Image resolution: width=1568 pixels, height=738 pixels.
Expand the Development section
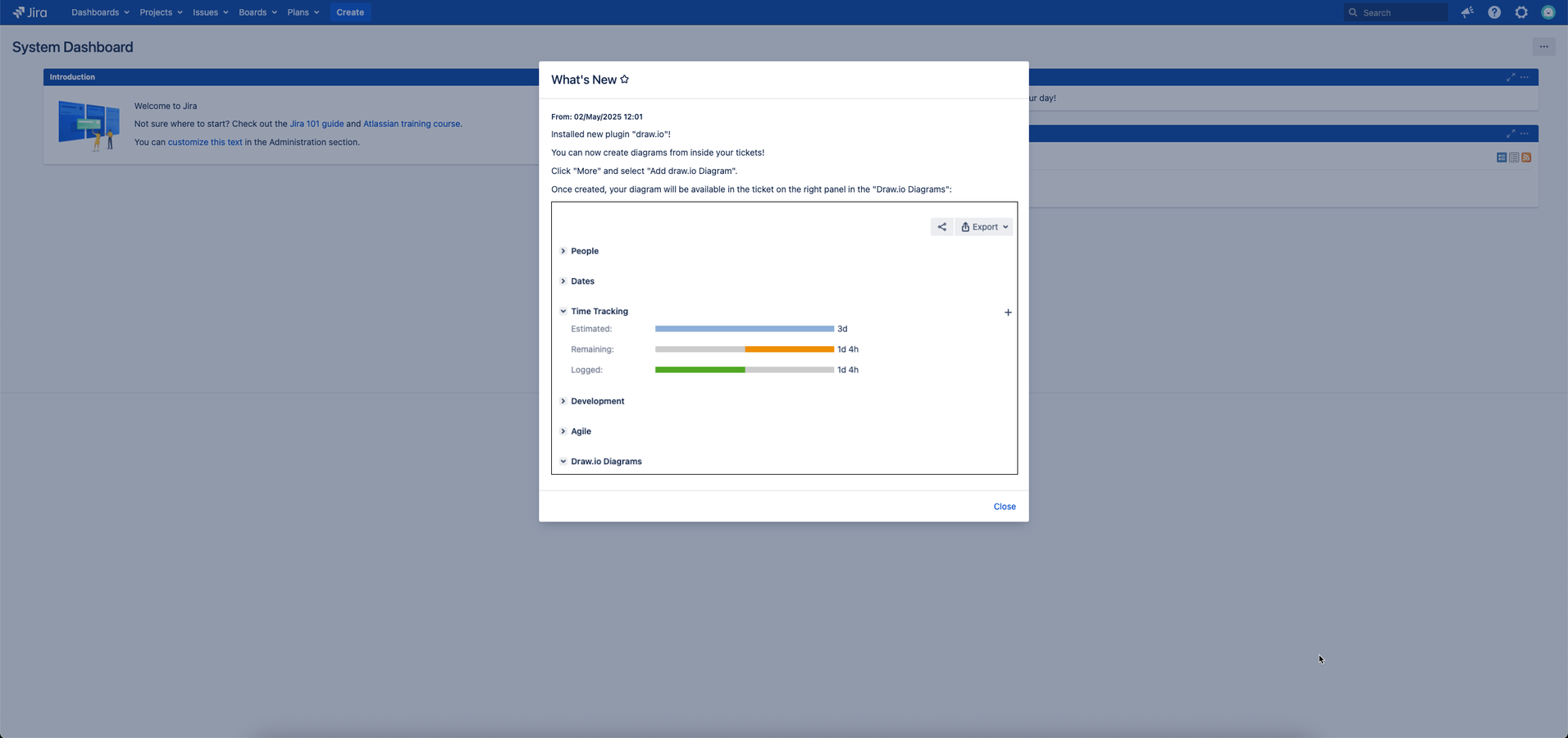click(563, 401)
